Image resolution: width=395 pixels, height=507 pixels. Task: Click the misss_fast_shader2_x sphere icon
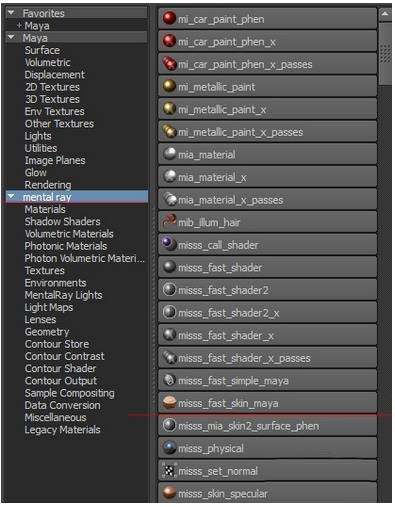click(x=169, y=312)
